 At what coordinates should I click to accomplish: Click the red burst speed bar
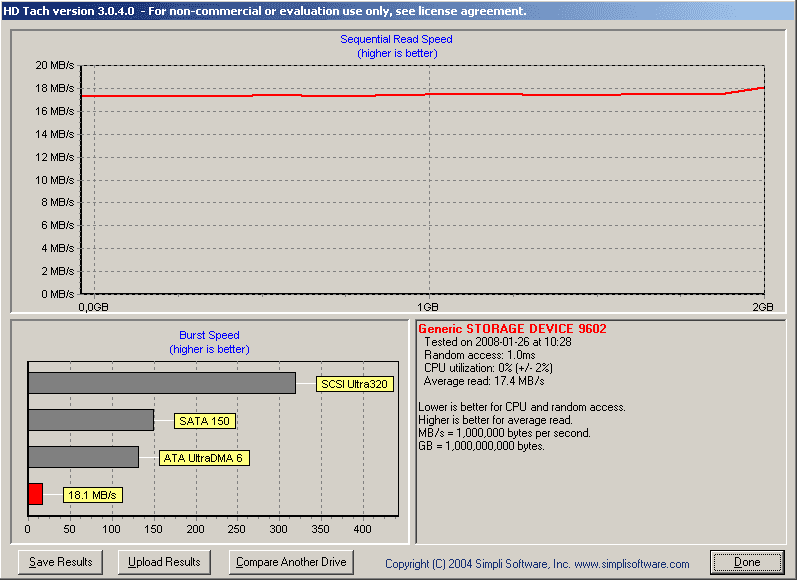pos(36,494)
